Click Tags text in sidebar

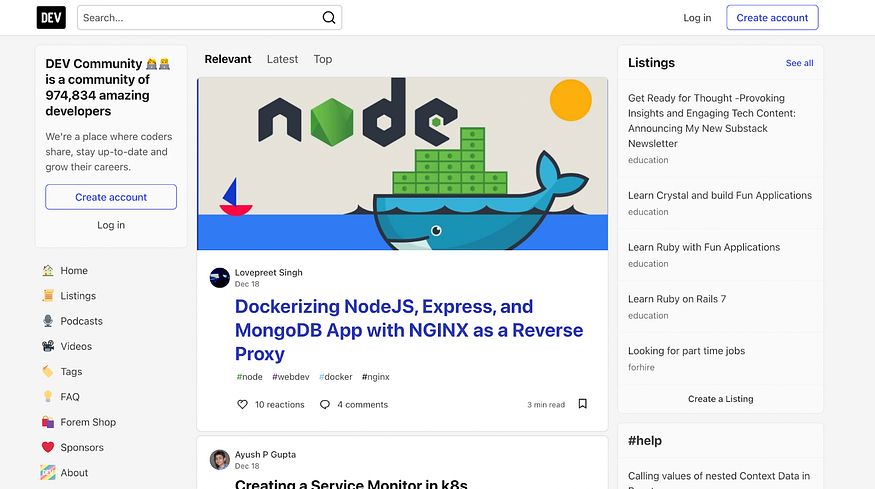coord(71,372)
